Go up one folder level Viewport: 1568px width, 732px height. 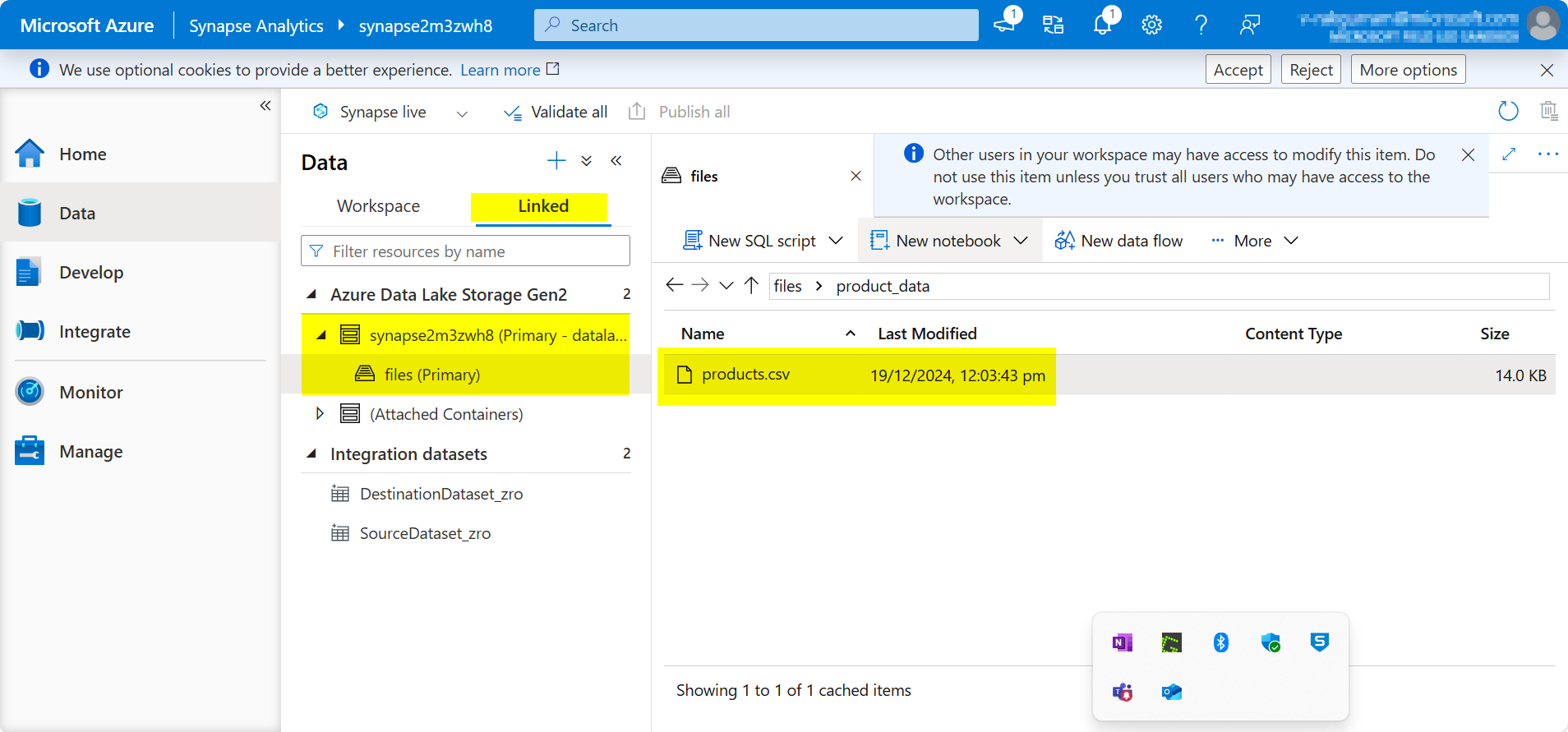(x=751, y=284)
